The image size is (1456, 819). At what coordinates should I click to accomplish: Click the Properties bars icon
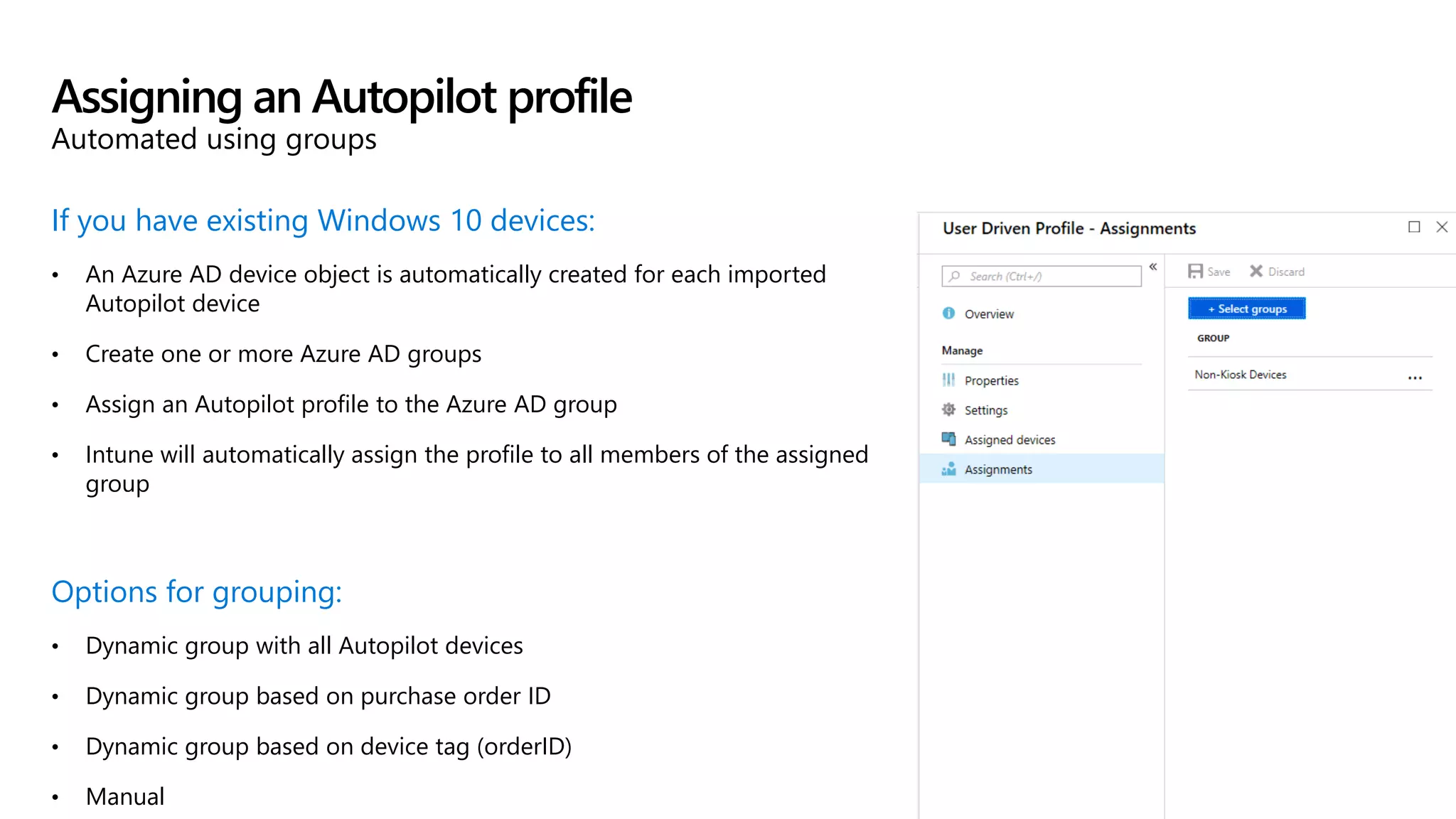point(948,380)
